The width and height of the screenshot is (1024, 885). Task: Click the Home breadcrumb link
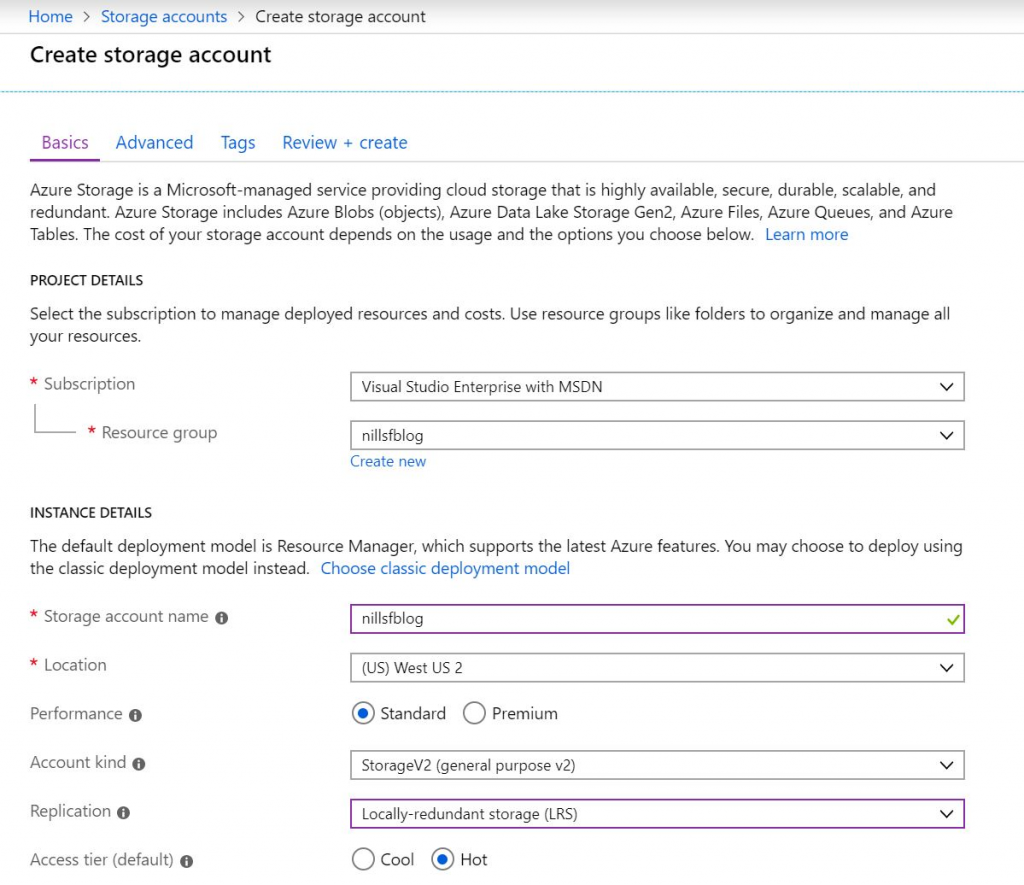coord(50,16)
